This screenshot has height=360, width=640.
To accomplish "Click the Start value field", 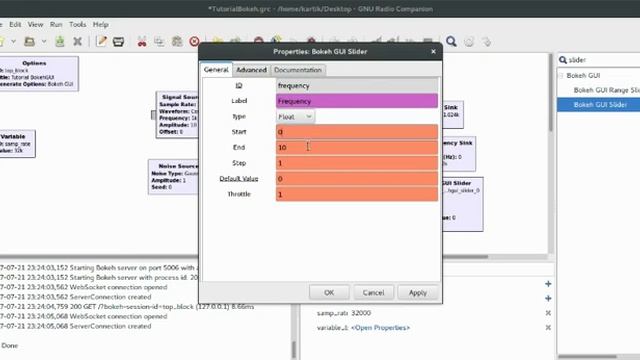I will click(x=357, y=132).
